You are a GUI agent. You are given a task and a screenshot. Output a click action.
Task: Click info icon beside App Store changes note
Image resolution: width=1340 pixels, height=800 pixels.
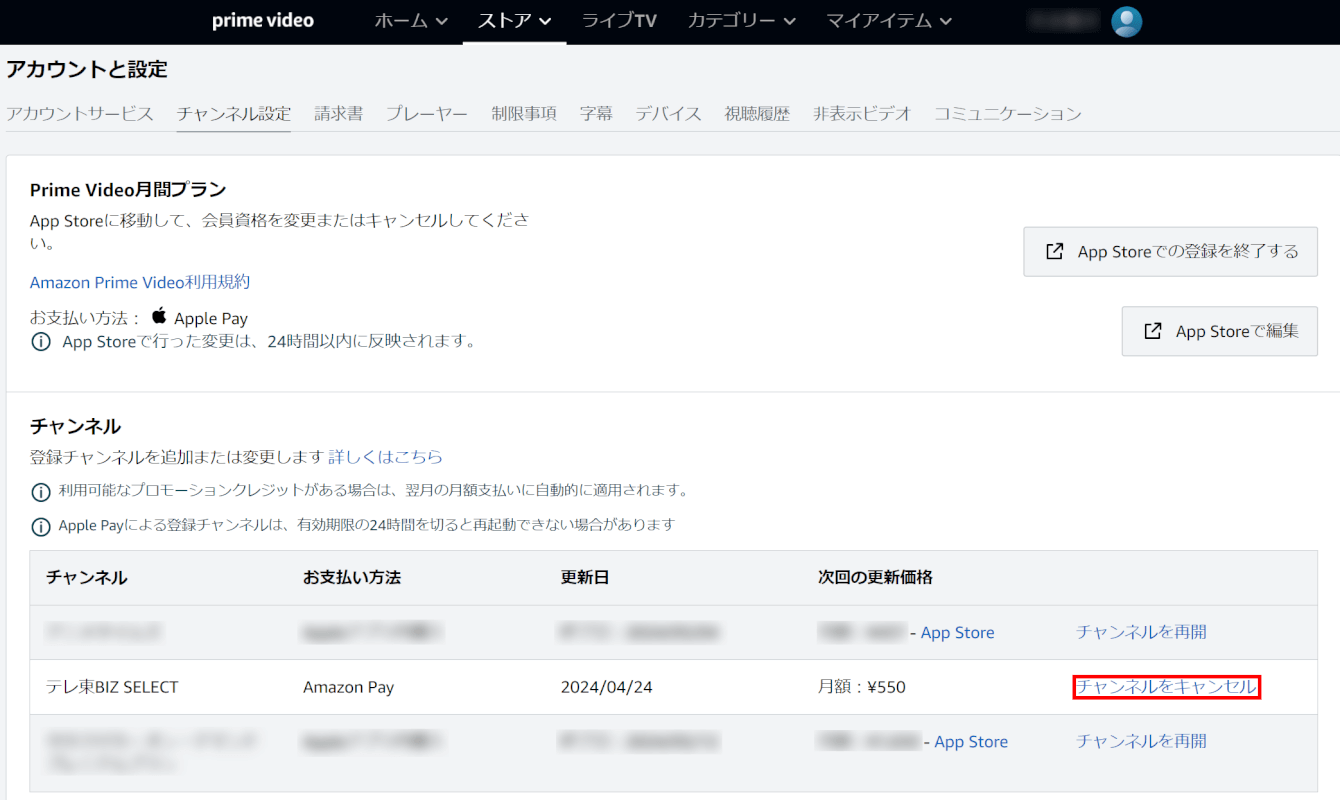click(x=41, y=342)
